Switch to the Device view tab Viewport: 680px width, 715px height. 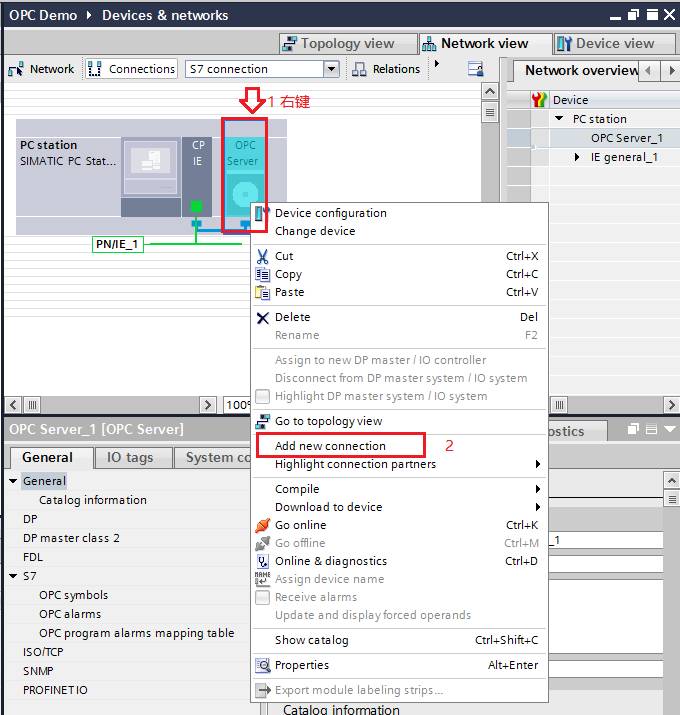click(614, 43)
